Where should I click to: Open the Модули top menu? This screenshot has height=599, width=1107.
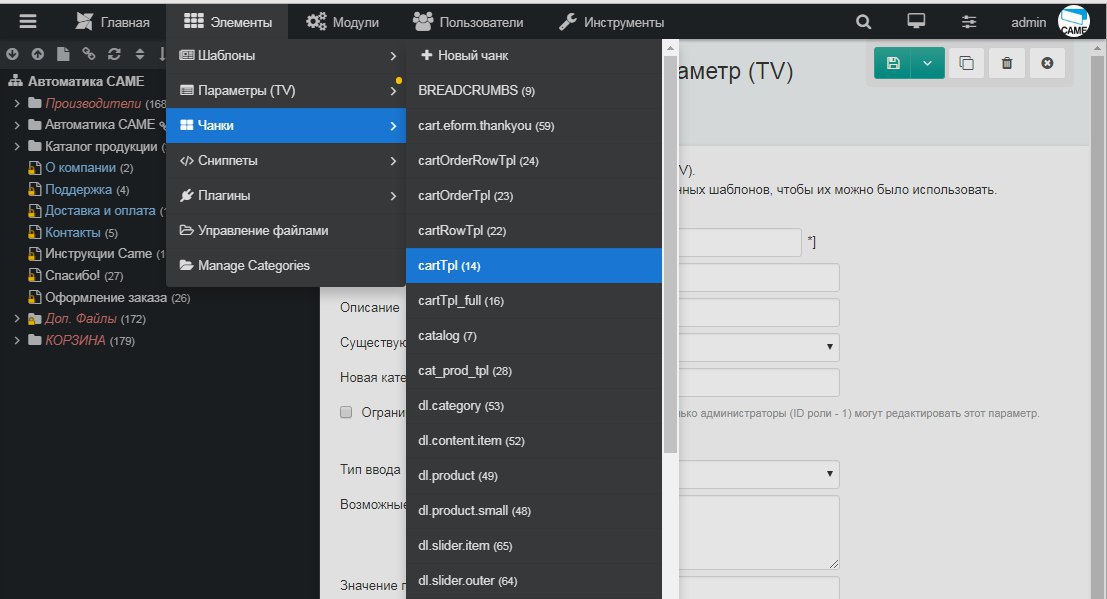(x=342, y=22)
